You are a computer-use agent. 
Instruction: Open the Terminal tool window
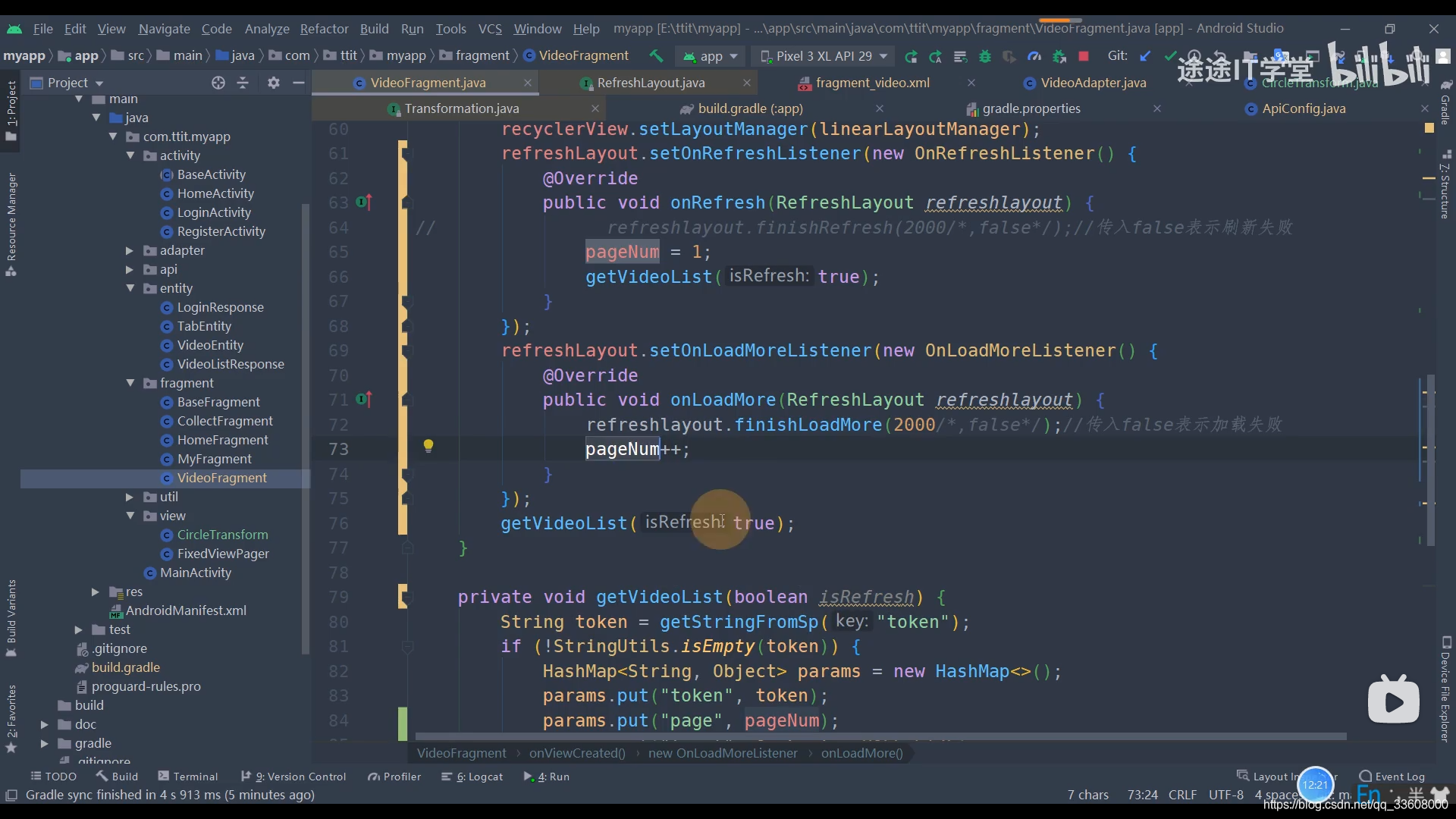click(x=188, y=777)
